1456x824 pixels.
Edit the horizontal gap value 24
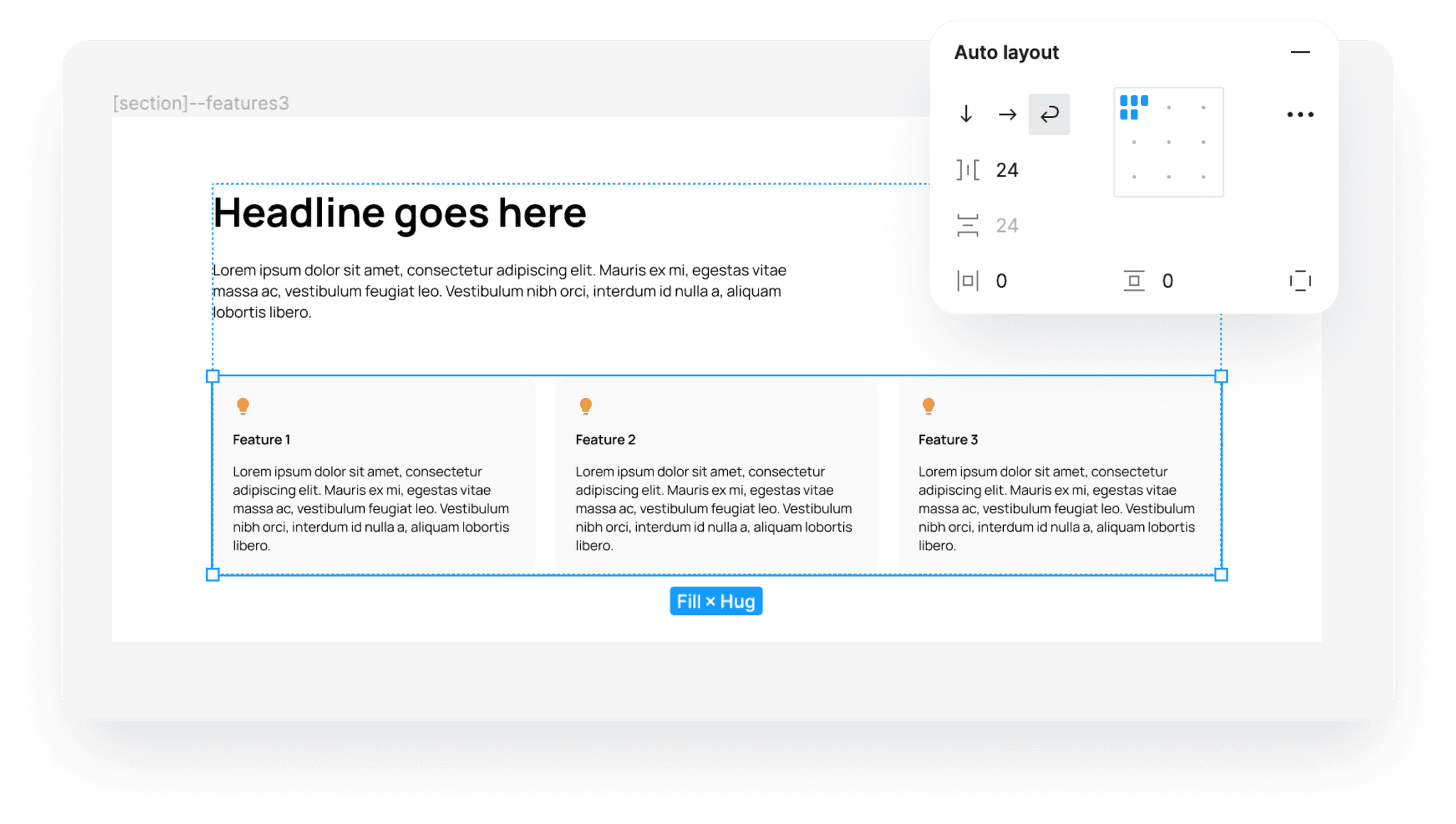coord(1007,169)
